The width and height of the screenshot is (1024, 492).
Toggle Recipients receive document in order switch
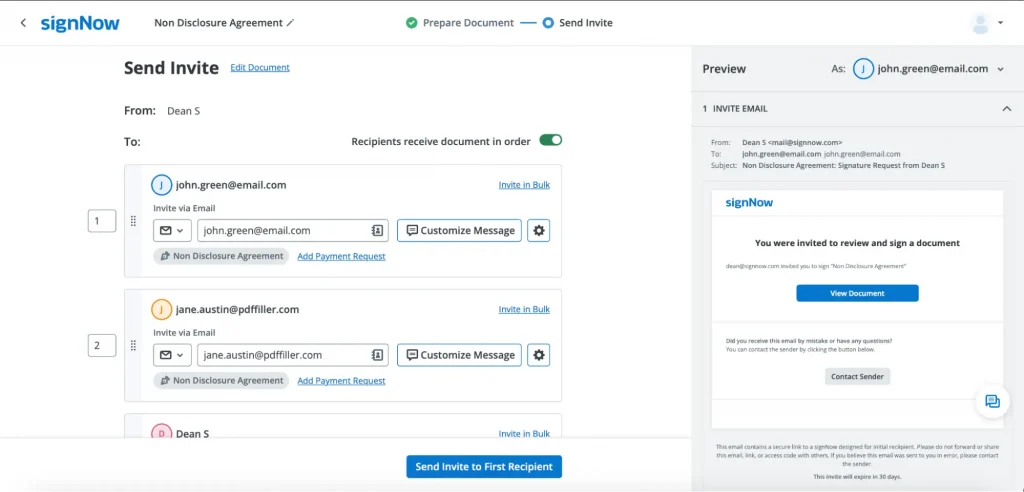550,141
